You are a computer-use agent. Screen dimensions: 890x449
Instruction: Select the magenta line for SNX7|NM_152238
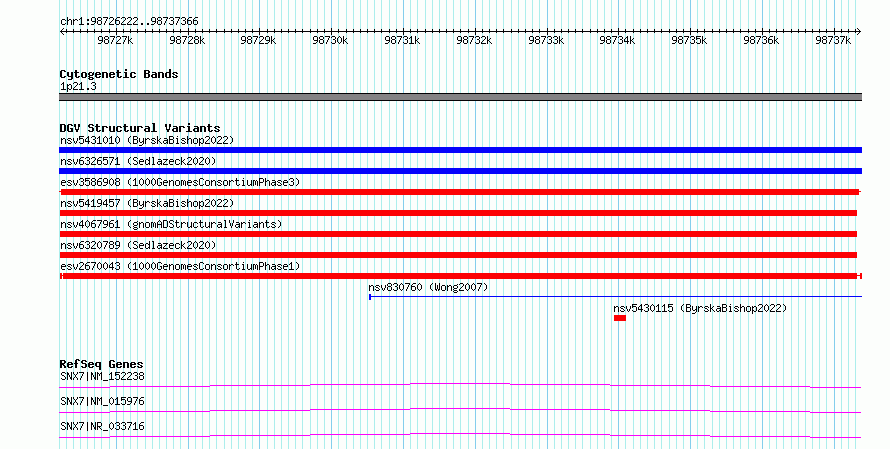tap(460, 386)
